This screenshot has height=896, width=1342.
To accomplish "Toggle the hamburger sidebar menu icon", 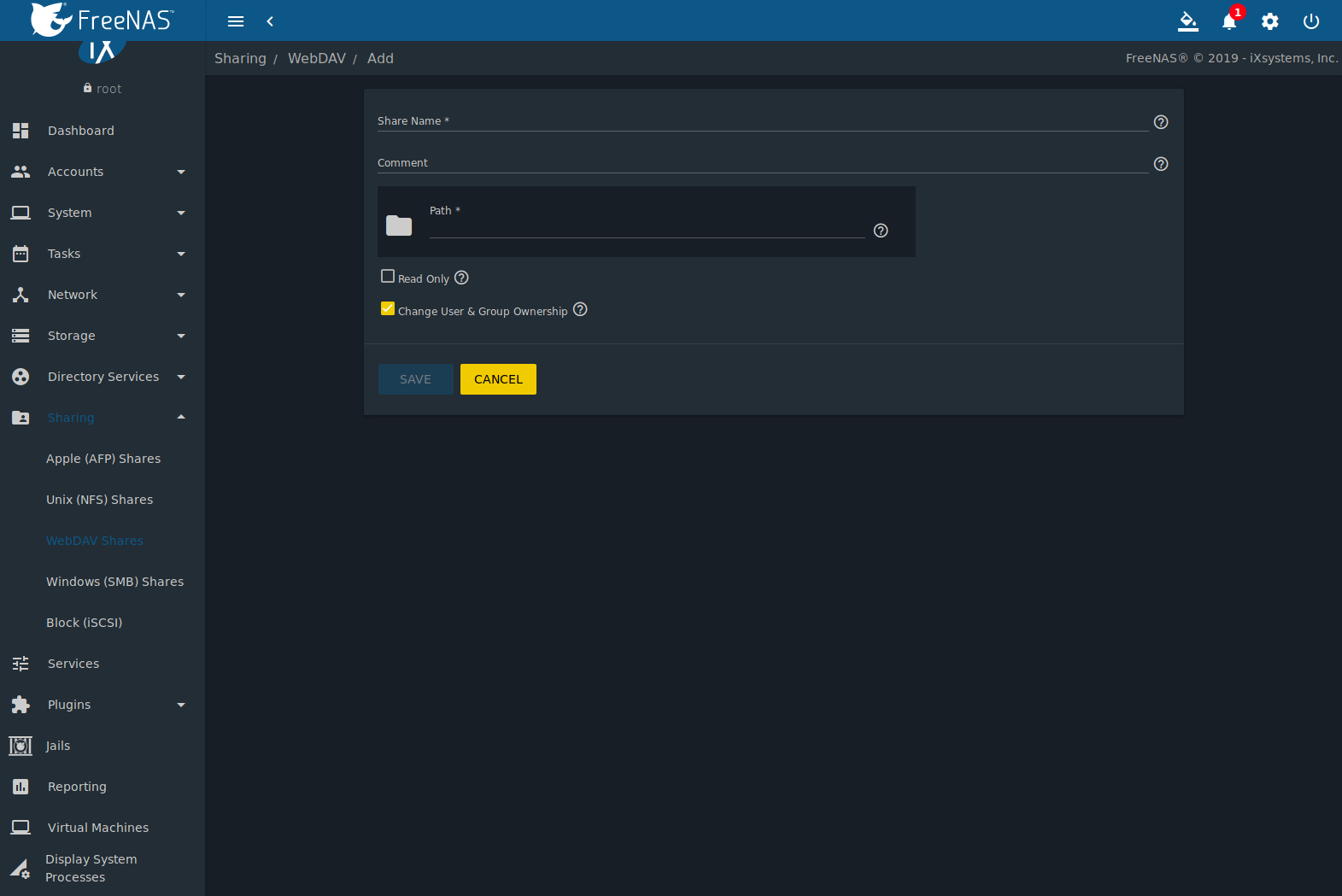I will point(236,21).
